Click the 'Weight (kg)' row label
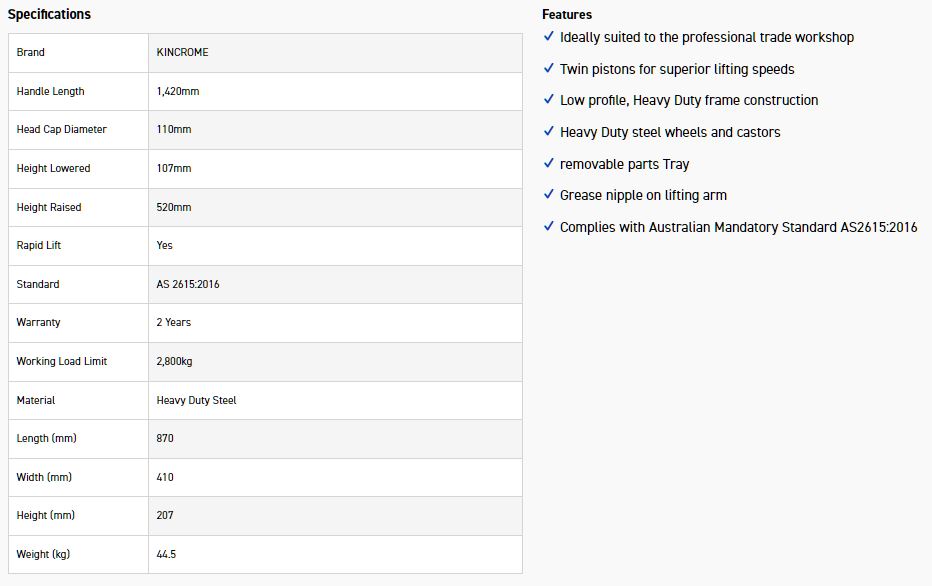The width and height of the screenshot is (932, 586). (43, 554)
